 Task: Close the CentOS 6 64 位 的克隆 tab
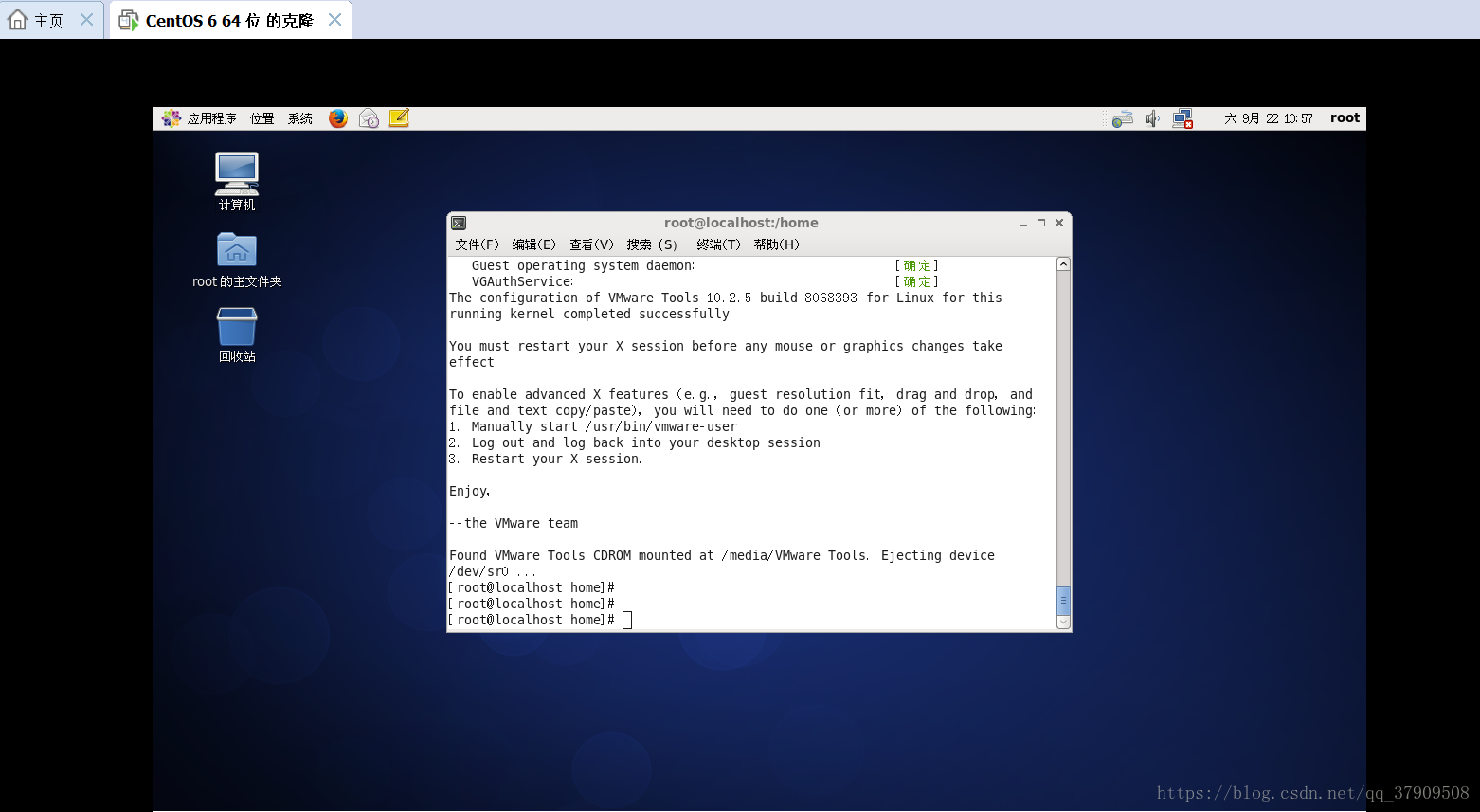click(334, 20)
